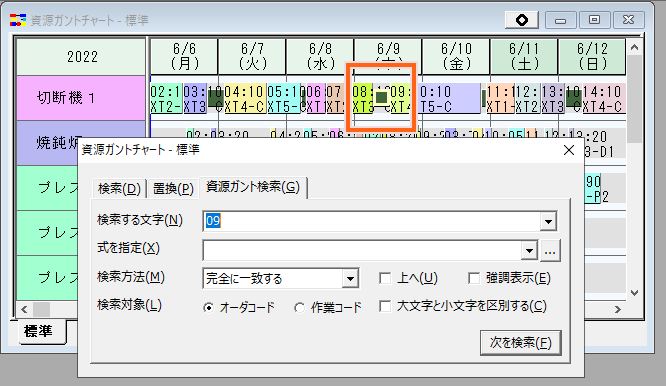Close the search dialog with the X
This screenshot has width=666, height=386.
click(x=569, y=150)
